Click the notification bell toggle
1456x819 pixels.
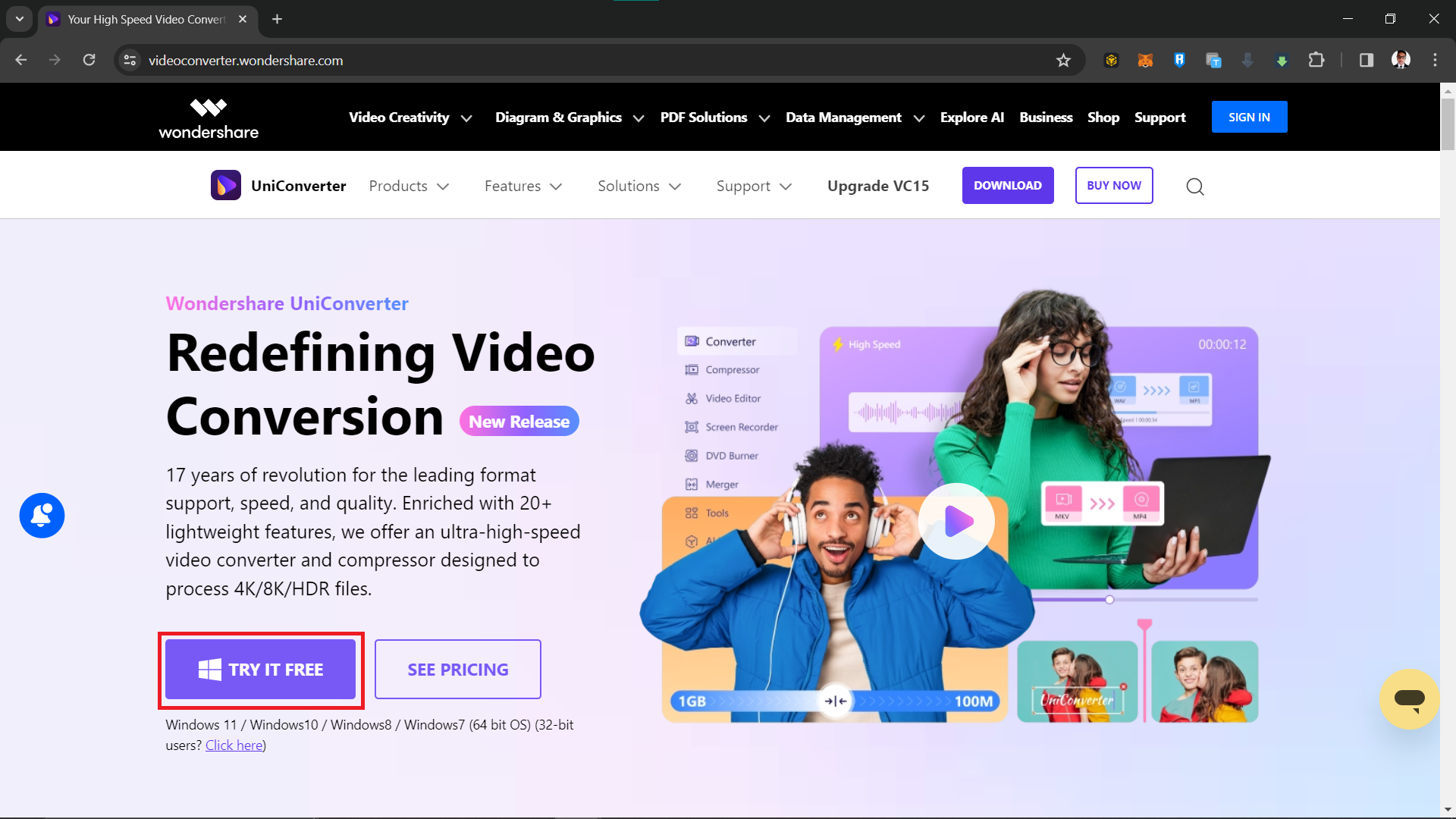pyautogui.click(x=41, y=514)
